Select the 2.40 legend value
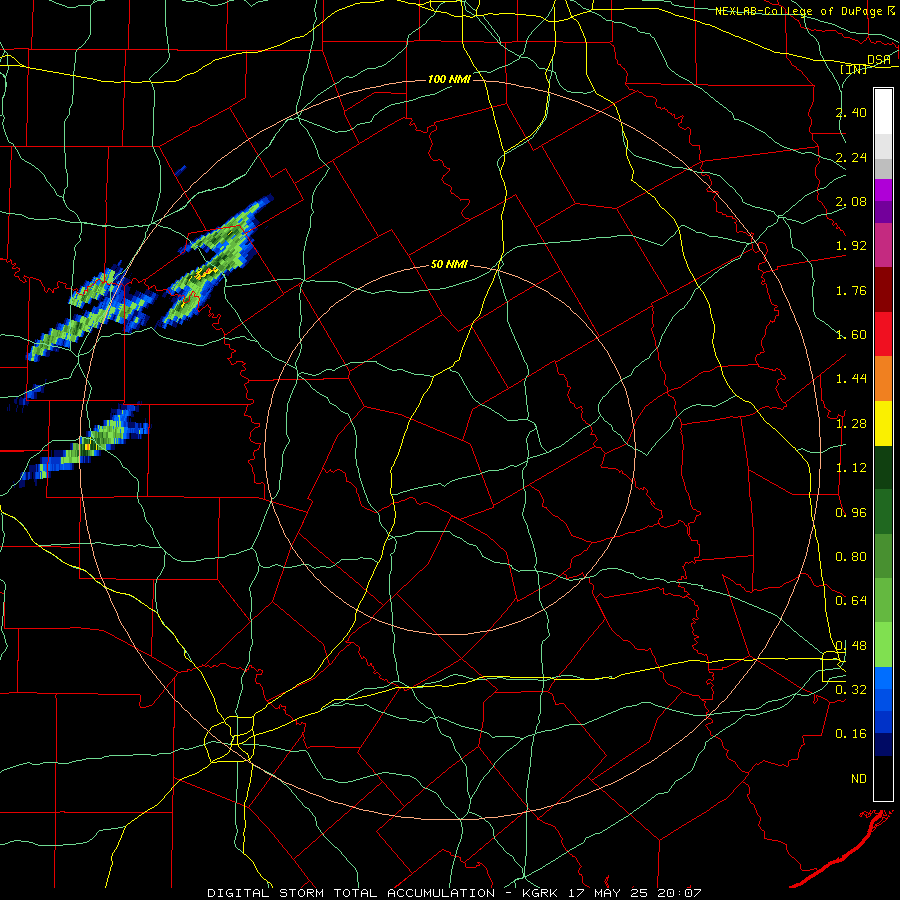This screenshot has width=900, height=900. point(851,112)
